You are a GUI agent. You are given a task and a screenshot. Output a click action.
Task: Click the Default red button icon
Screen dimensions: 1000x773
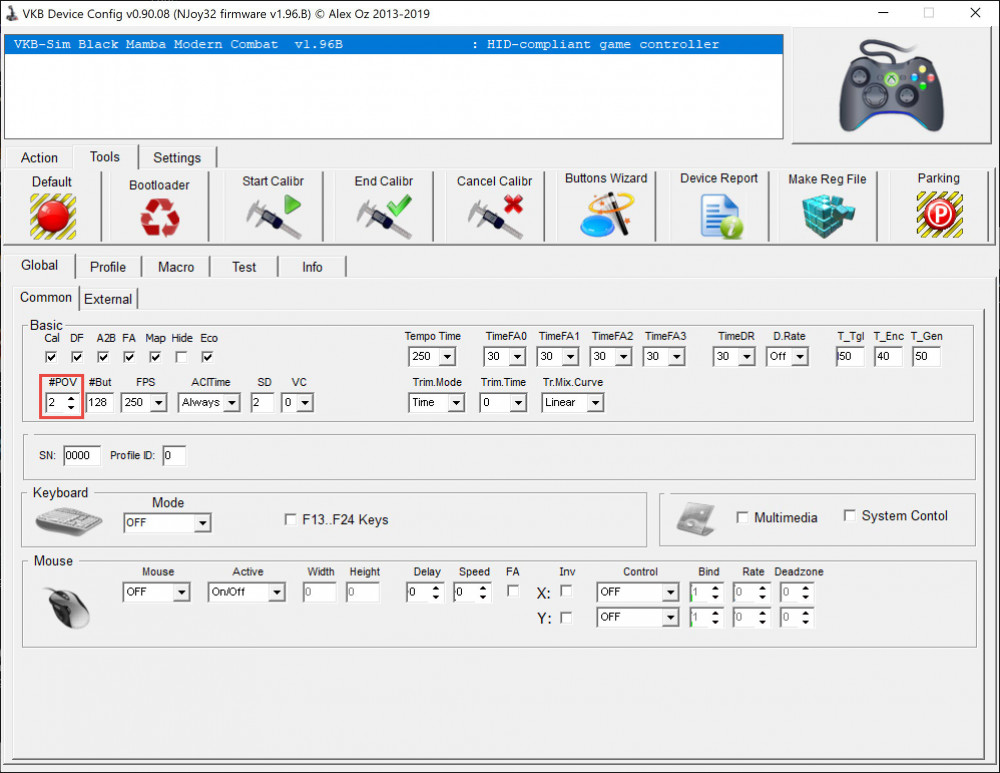pyautogui.click(x=52, y=216)
